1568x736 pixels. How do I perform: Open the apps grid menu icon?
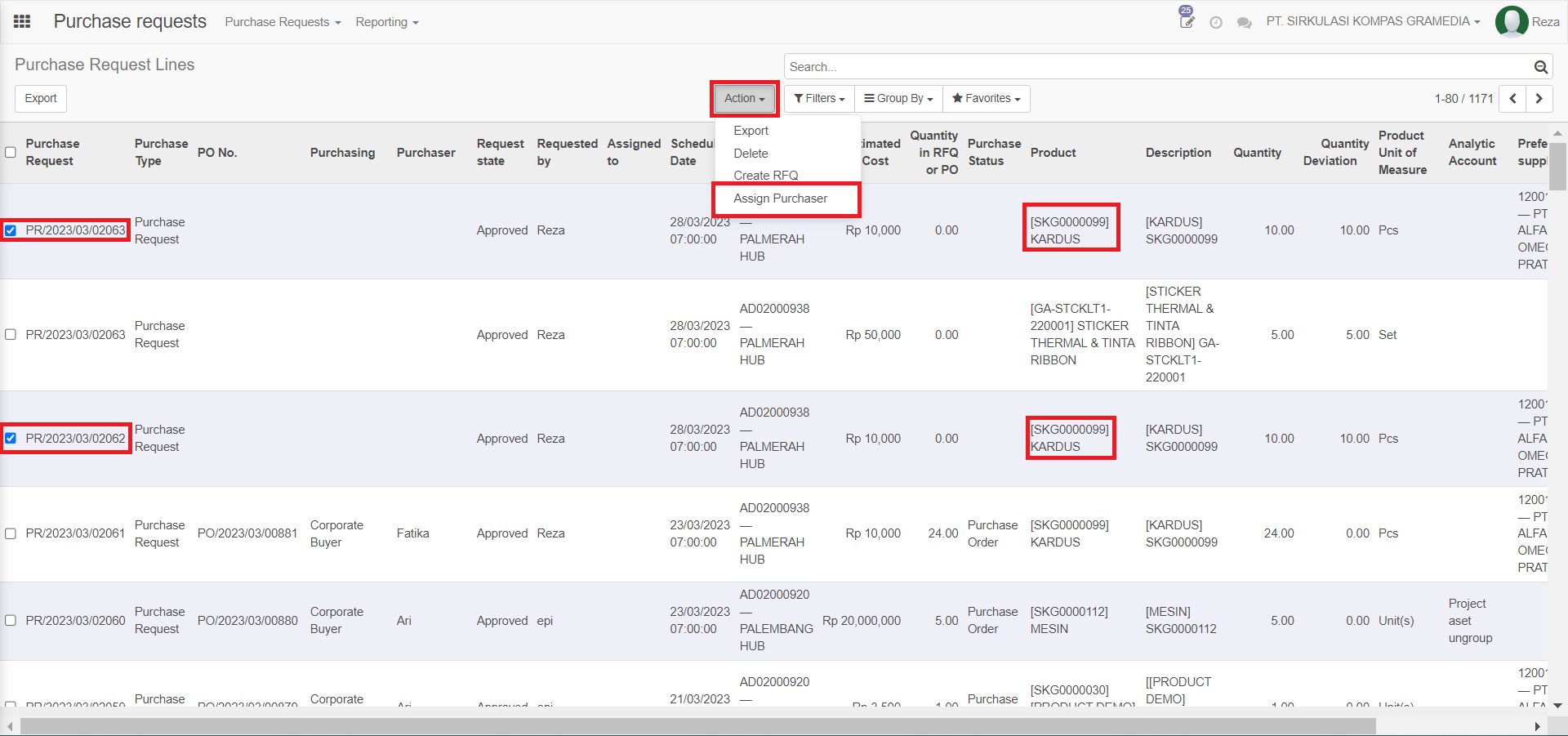(x=22, y=22)
